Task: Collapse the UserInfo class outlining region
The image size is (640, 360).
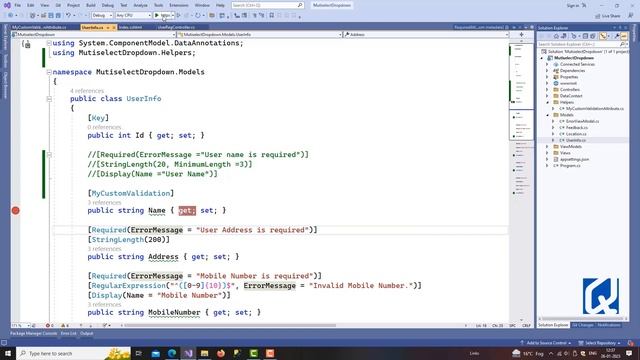Action: tap(49, 99)
